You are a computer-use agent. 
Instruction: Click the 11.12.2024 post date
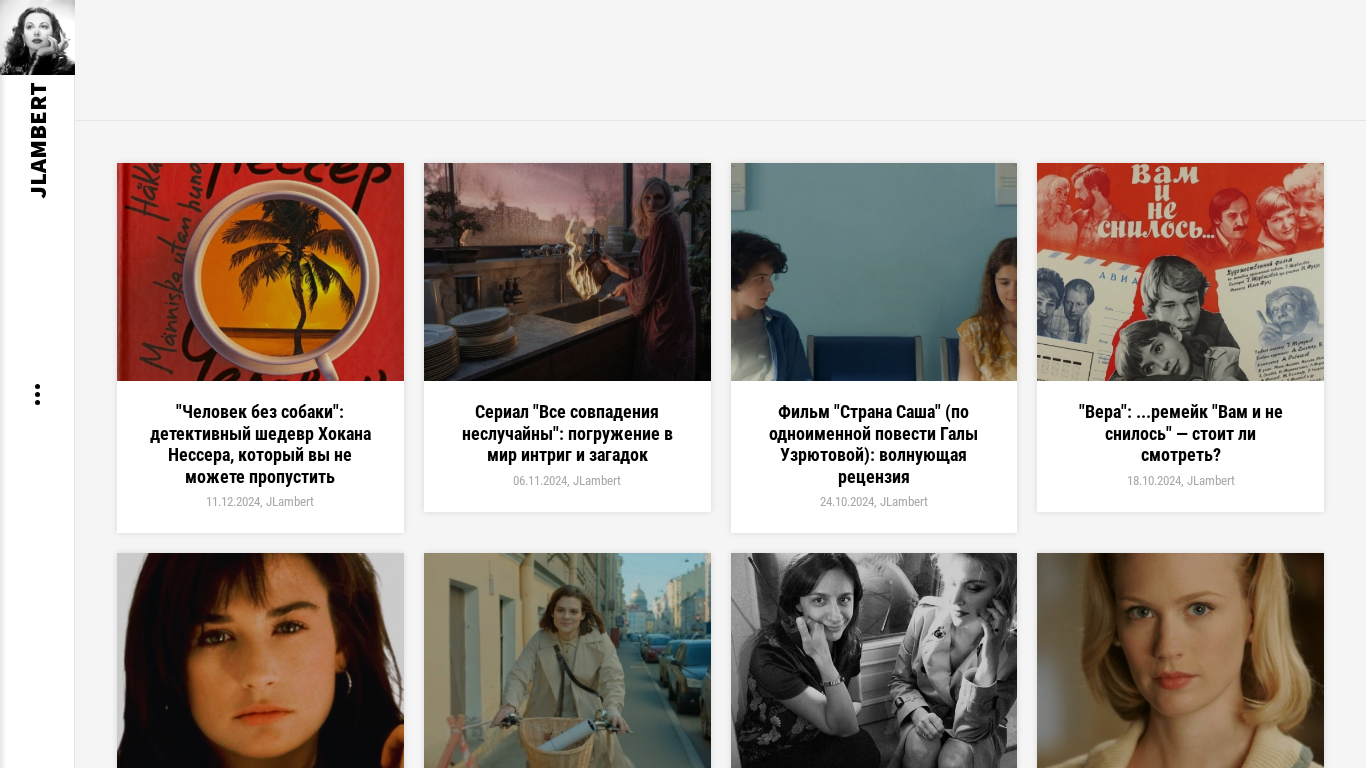coord(233,502)
